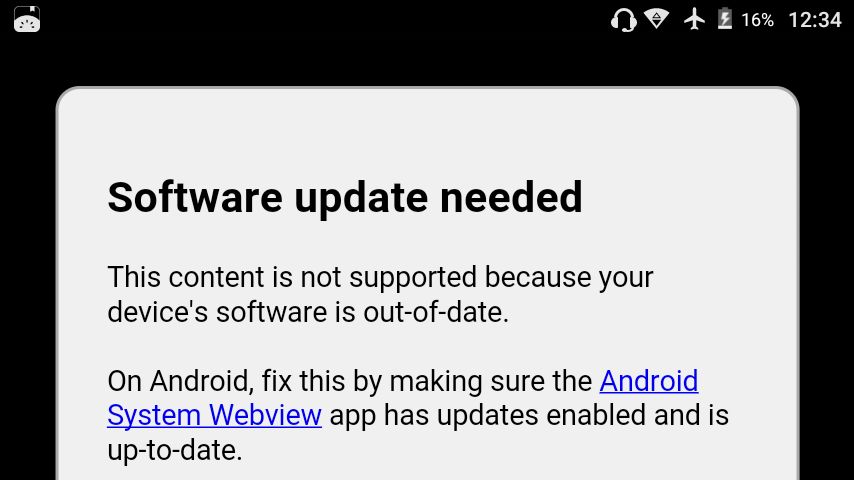Open the underlined "Android" link text
This screenshot has width=854, height=480.
pyautogui.click(x=649, y=380)
